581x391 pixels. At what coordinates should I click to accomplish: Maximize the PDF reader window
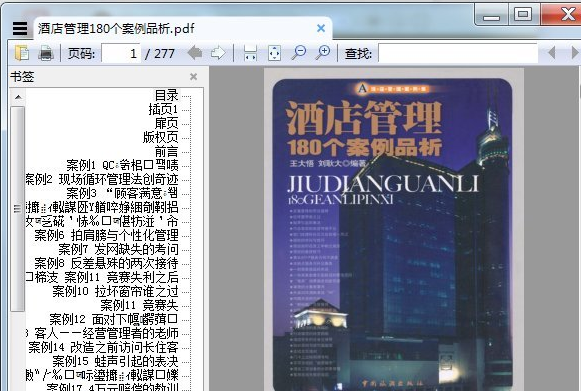click(x=523, y=15)
